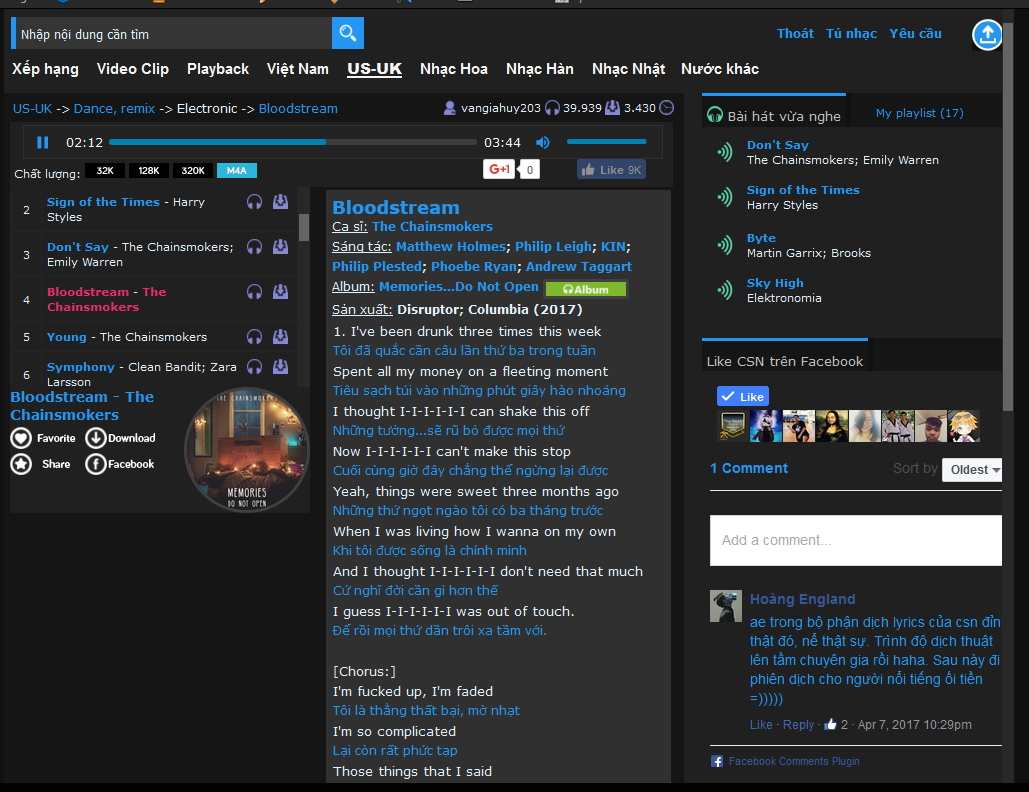Open Nhạc Hoa menu
Screen dimensions: 1029x792
(x=453, y=69)
